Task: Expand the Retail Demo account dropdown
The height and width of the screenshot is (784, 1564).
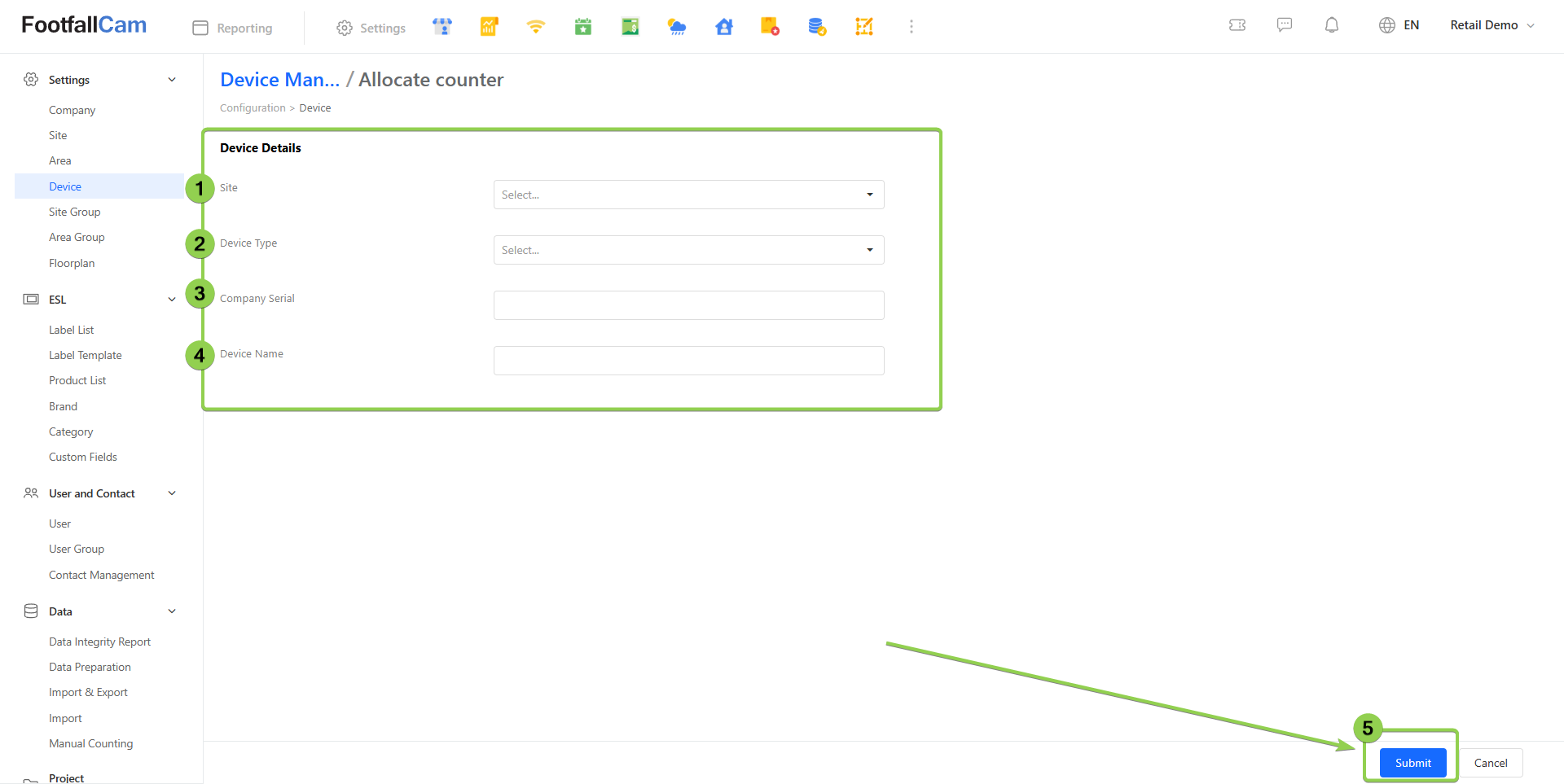Action: tap(1492, 25)
